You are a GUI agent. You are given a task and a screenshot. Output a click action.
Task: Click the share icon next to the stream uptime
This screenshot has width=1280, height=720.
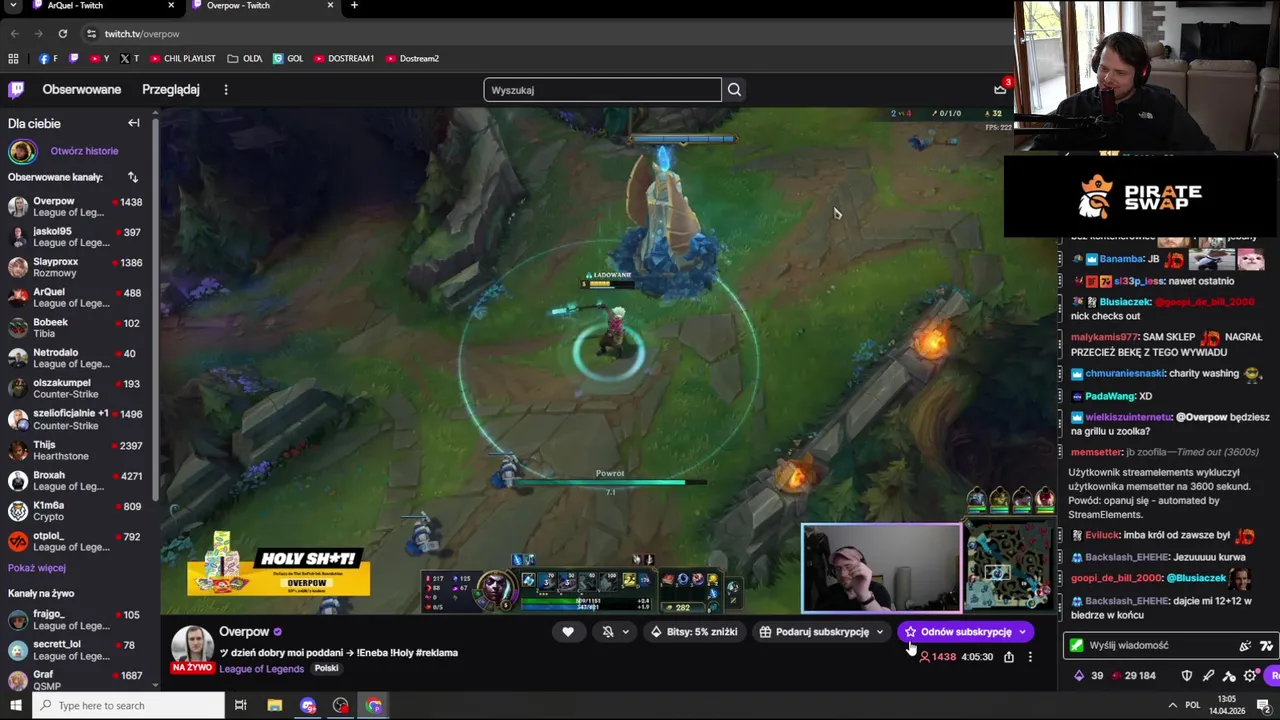click(x=1009, y=657)
